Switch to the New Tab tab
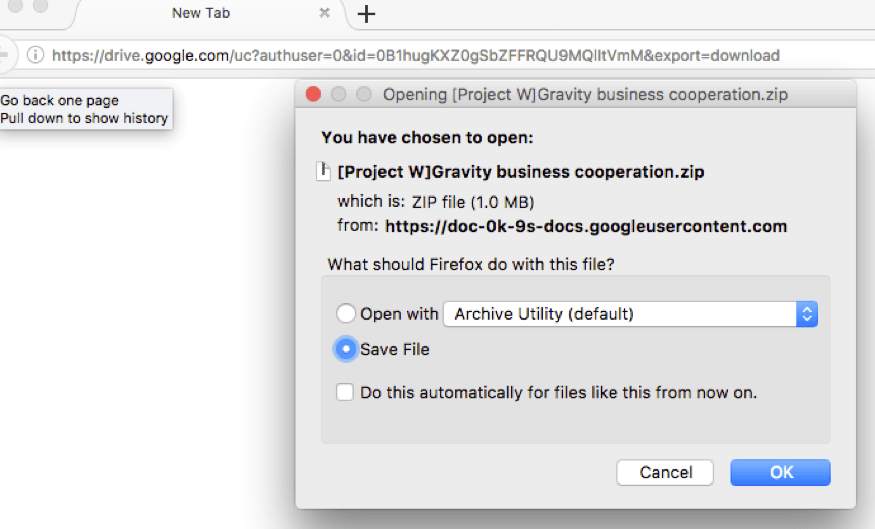Image resolution: width=875 pixels, height=529 pixels. (x=200, y=13)
